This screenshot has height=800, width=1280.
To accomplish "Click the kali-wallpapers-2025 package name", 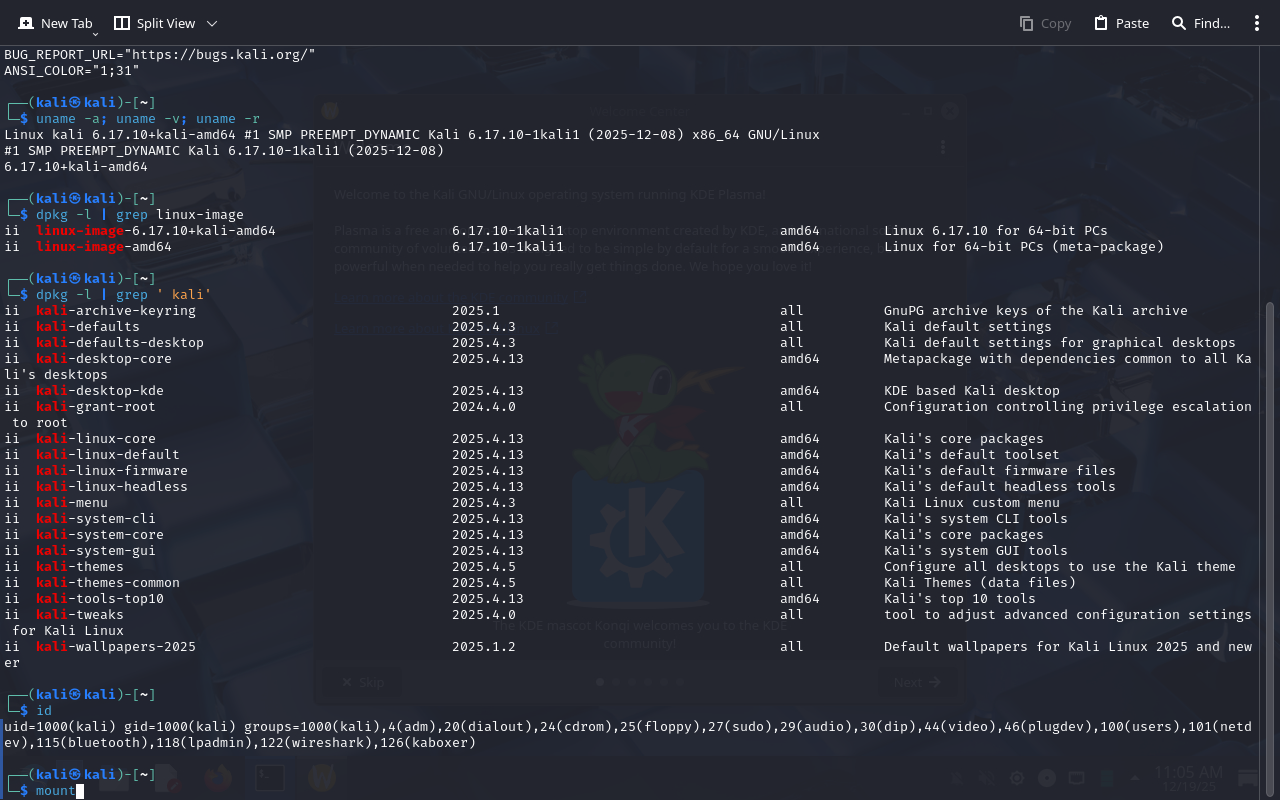I will click(x=116, y=647).
